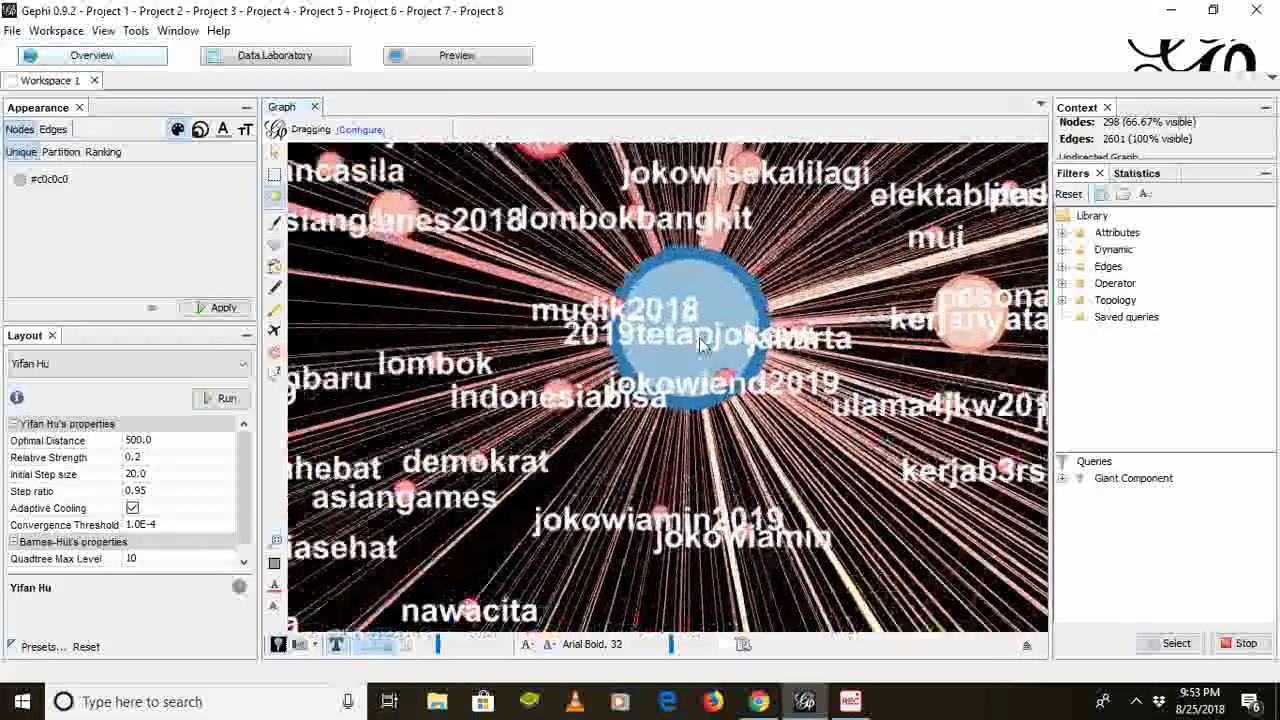Click the Windows search box
The image size is (1280, 720).
[x=205, y=702]
